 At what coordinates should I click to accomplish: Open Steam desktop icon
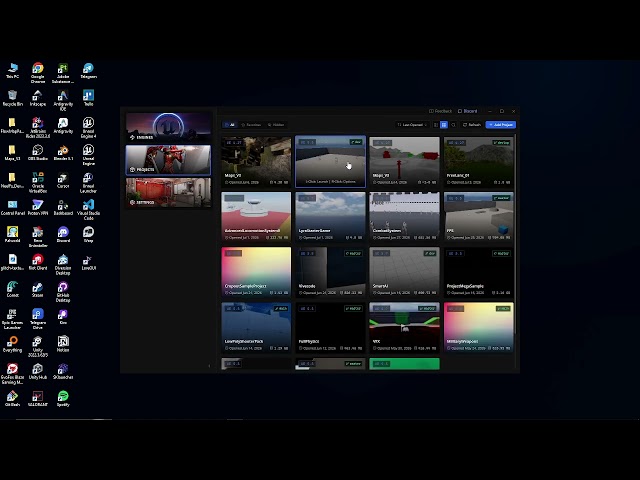(x=38, y=289)
